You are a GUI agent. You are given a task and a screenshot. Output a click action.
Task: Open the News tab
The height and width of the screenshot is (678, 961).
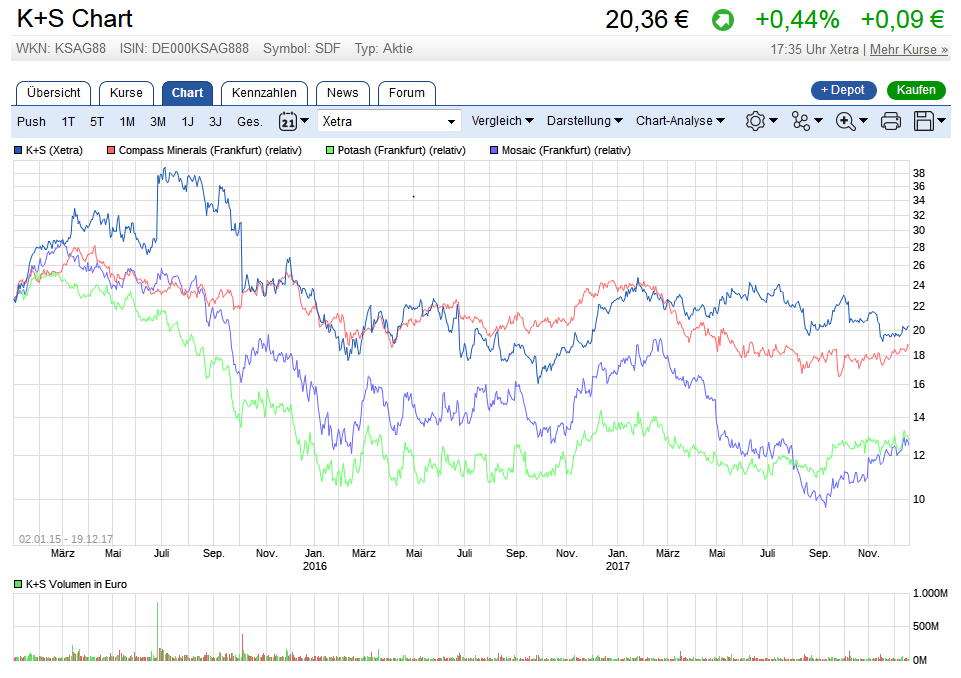[x=343, y=93]
